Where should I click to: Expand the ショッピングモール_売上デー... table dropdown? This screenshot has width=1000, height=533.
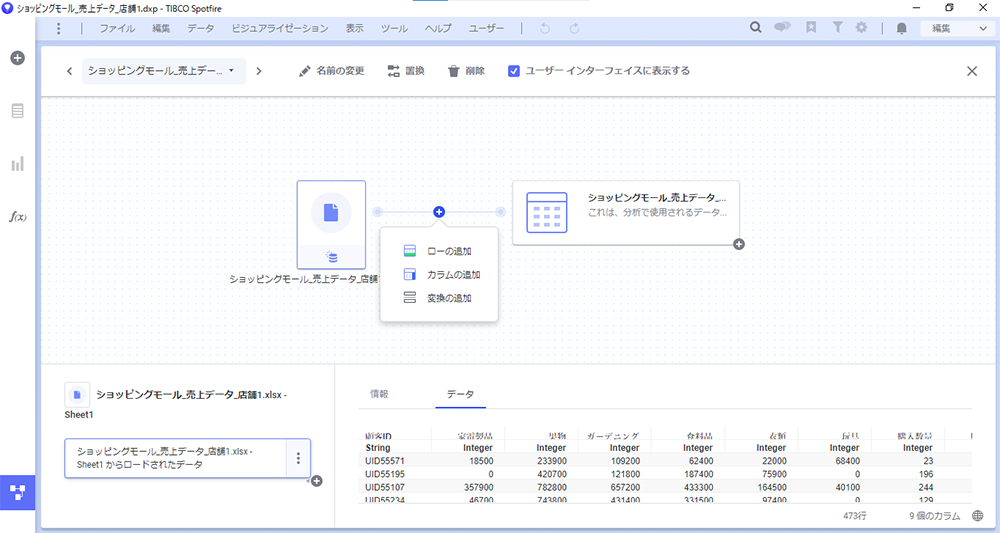pyautogui.click(x=164, y=71)
